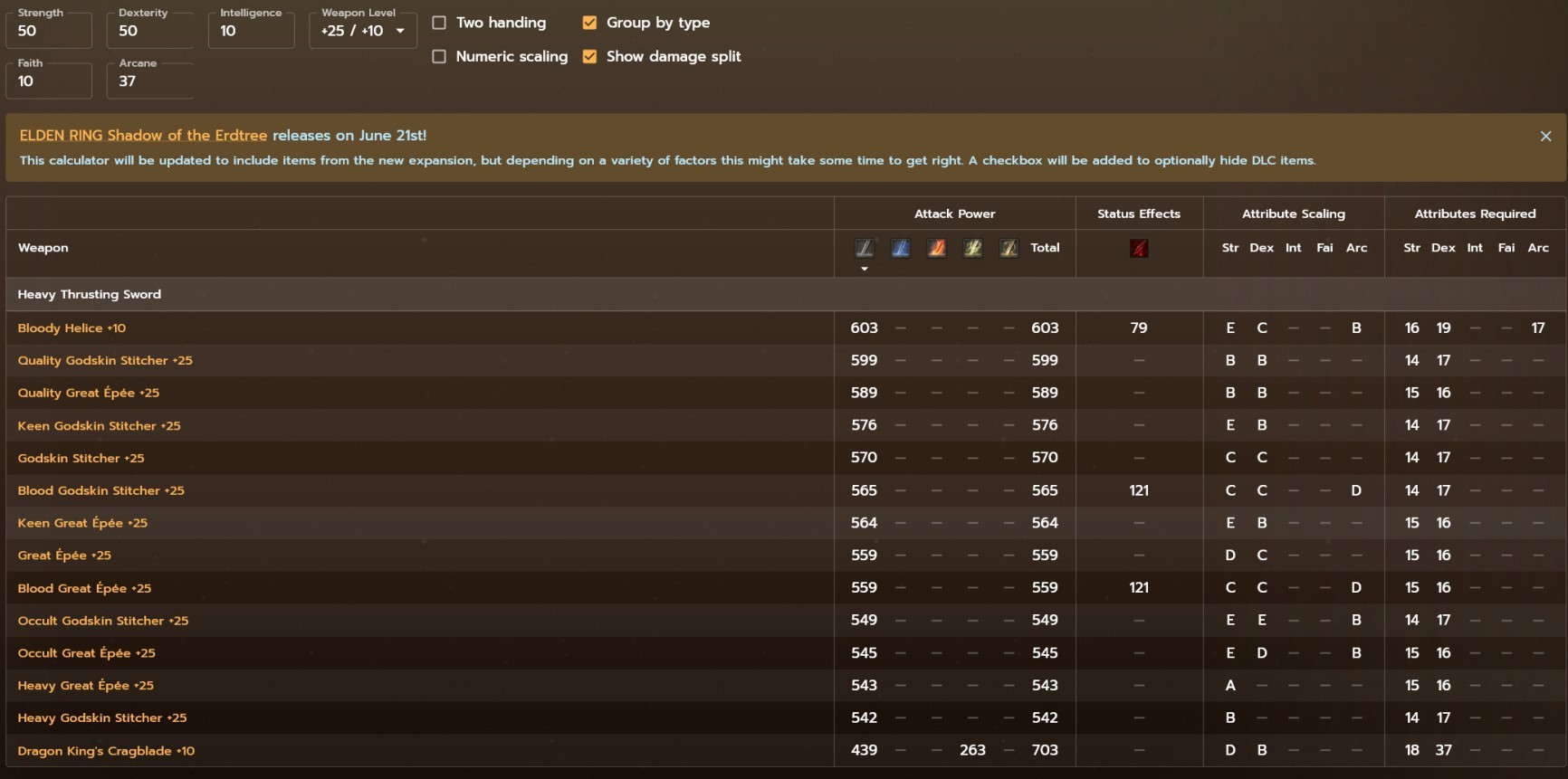Edit the Dexterity input field
The image size is (1568, 779).
click(150, 31)
